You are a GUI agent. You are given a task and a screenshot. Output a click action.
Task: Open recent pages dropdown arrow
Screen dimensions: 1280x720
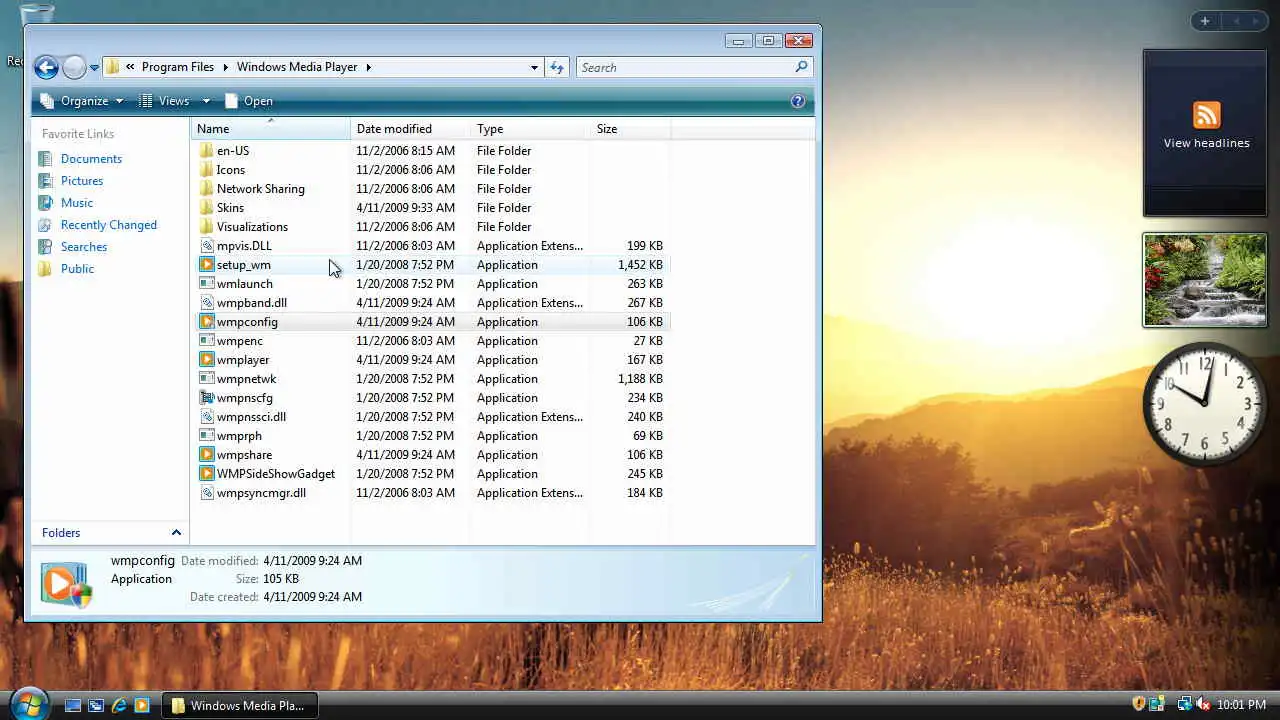click(94, 68)
